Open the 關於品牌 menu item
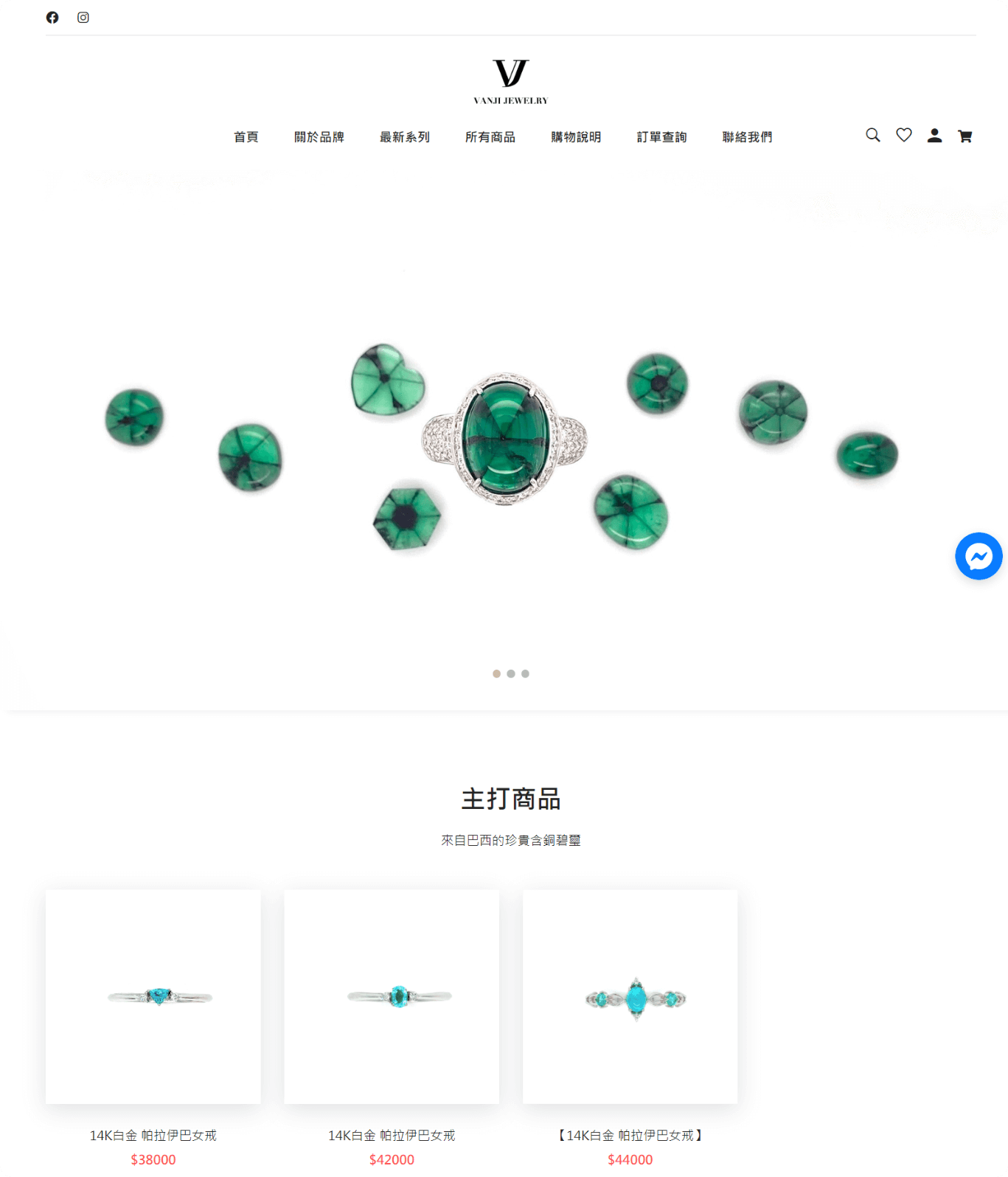Viewport: 1008px width, 1177px height. [319, 137]
